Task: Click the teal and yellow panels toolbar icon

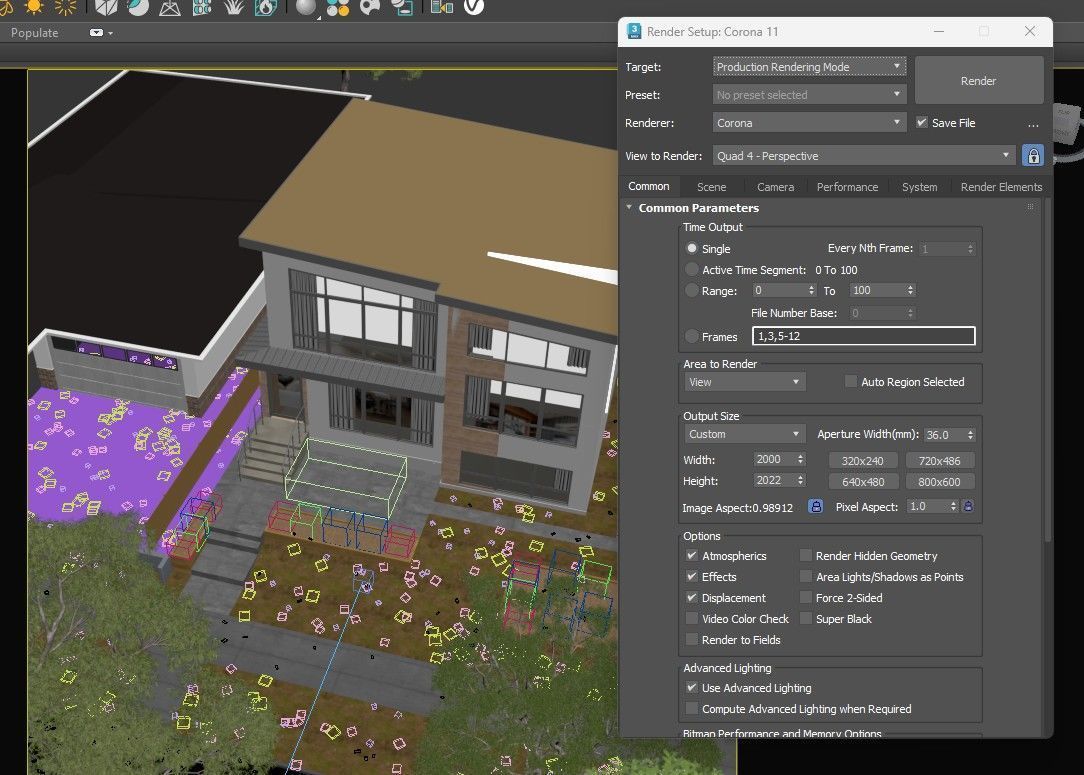Action: [x=442, y=7]
